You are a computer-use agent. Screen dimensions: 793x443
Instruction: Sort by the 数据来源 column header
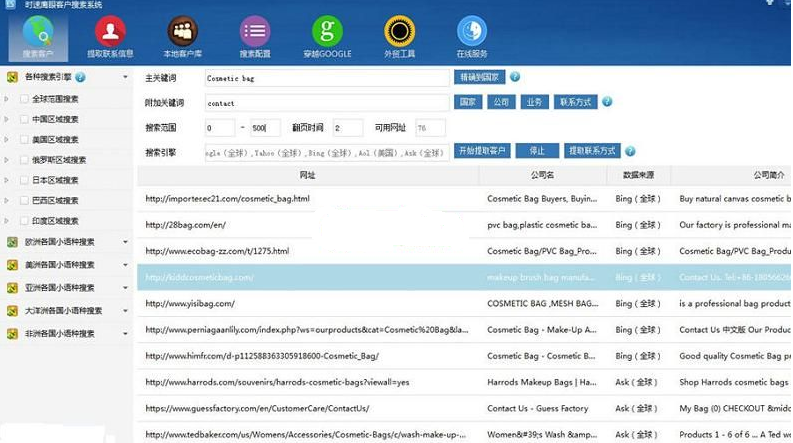coord(638,175)
